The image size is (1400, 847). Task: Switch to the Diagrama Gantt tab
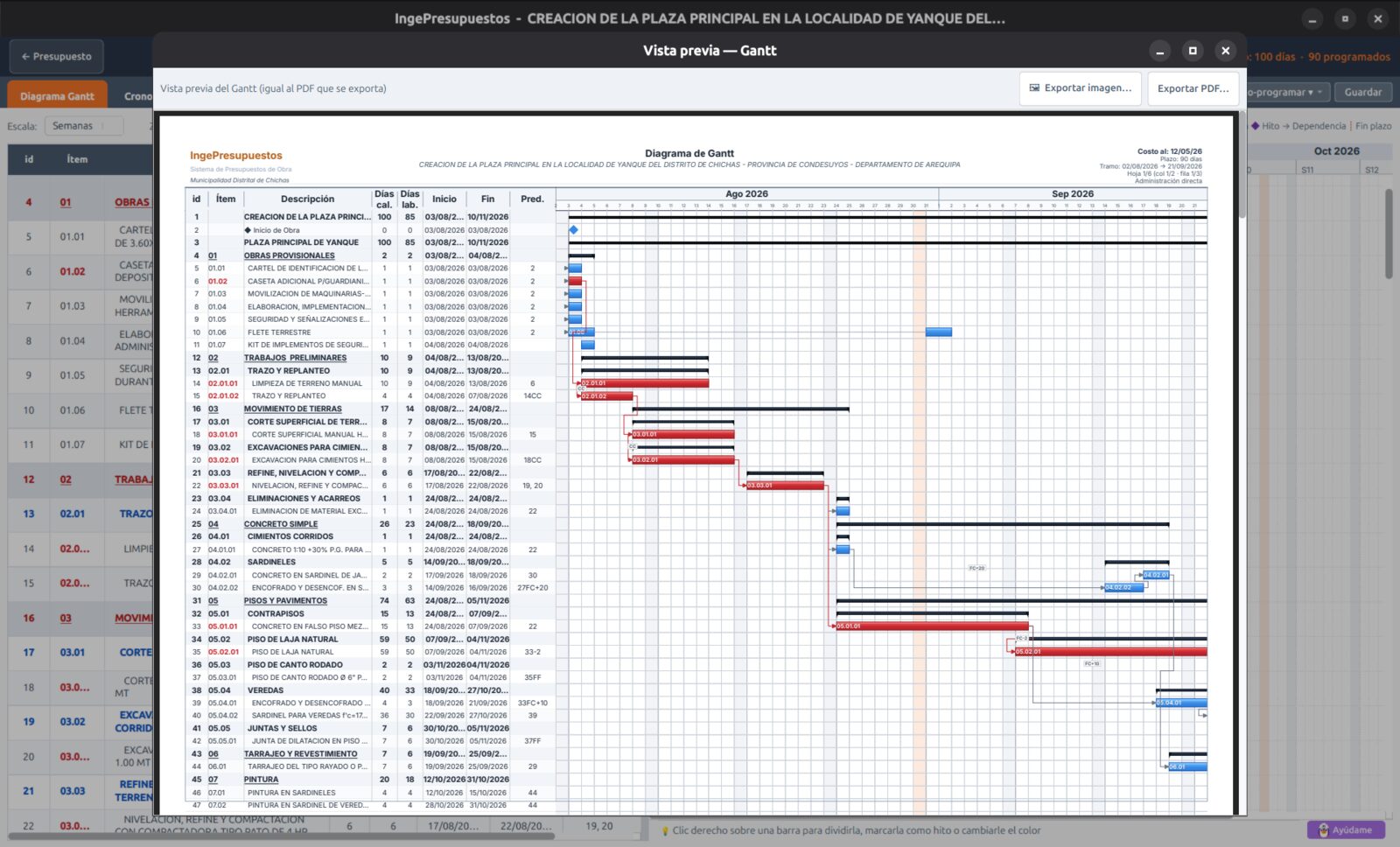[x=58, y=96]
